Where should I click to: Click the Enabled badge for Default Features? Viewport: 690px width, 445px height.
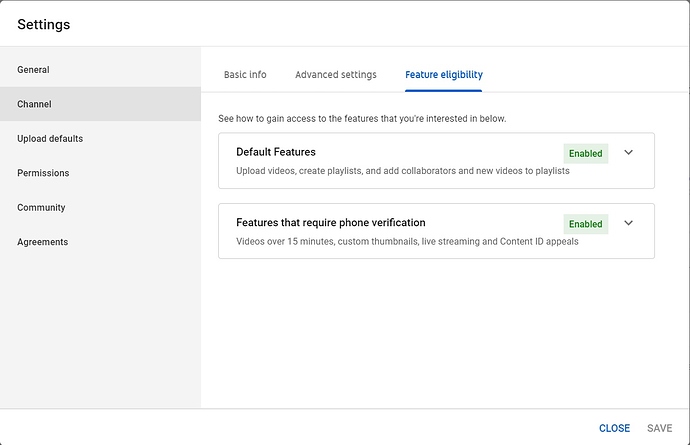click(585, 154)
